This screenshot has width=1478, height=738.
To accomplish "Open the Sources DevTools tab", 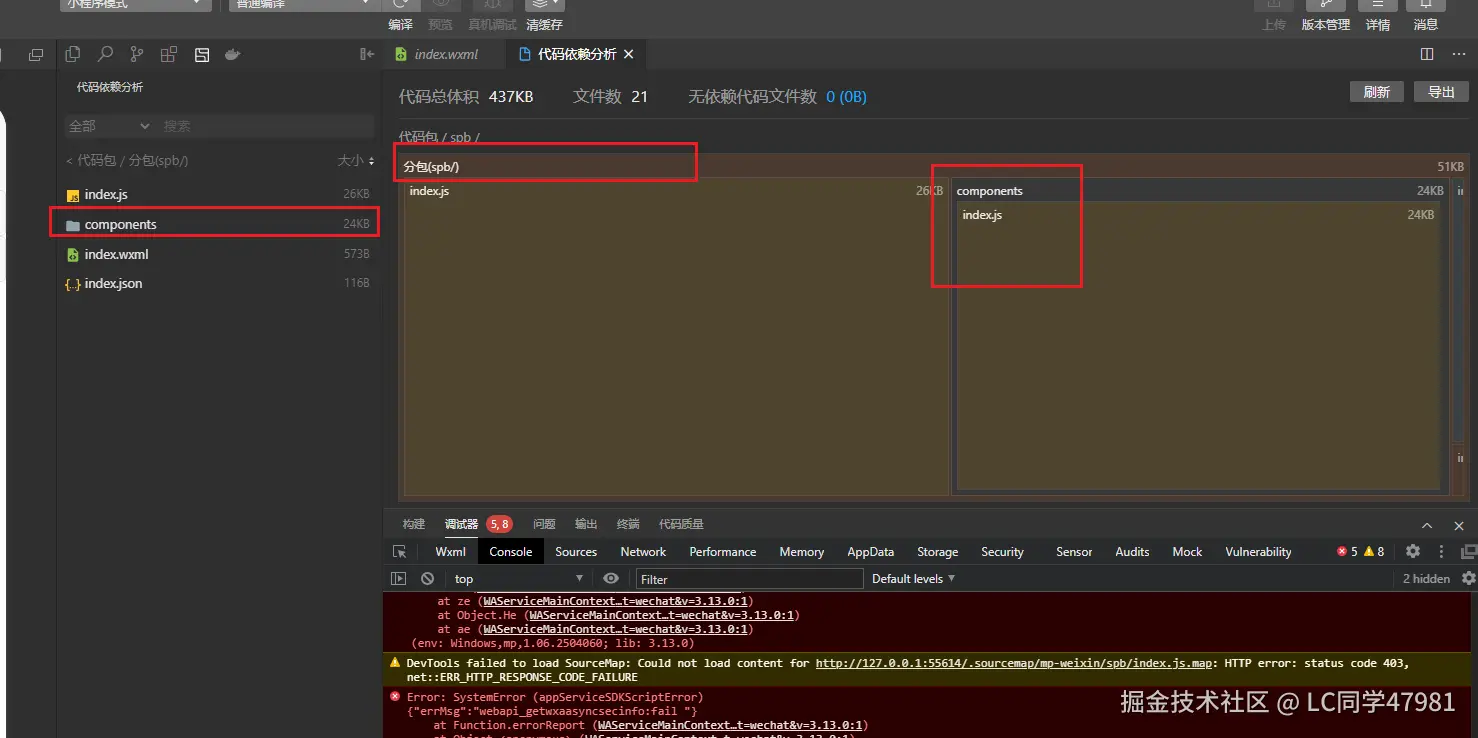I will pyautogui.click(x=576, y=551).
